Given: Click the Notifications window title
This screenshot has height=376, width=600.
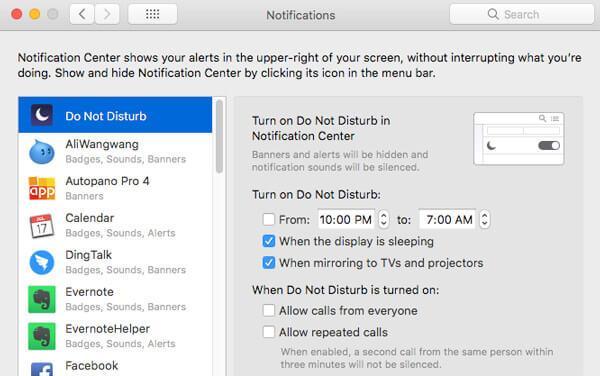Looking at the screenshot, I should (x=301, y=15).
